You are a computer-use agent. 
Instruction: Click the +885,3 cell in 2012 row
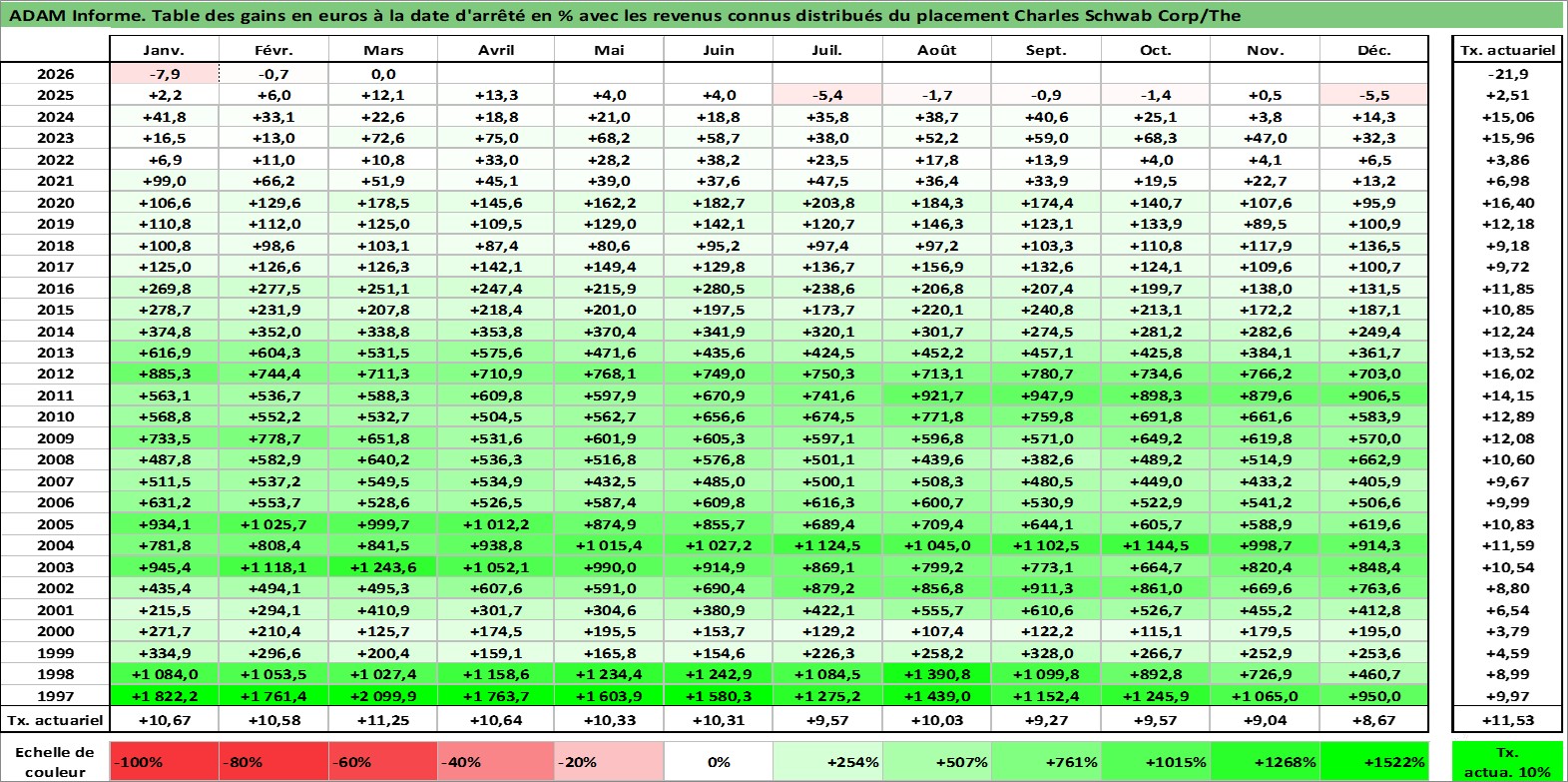[164, 374]
